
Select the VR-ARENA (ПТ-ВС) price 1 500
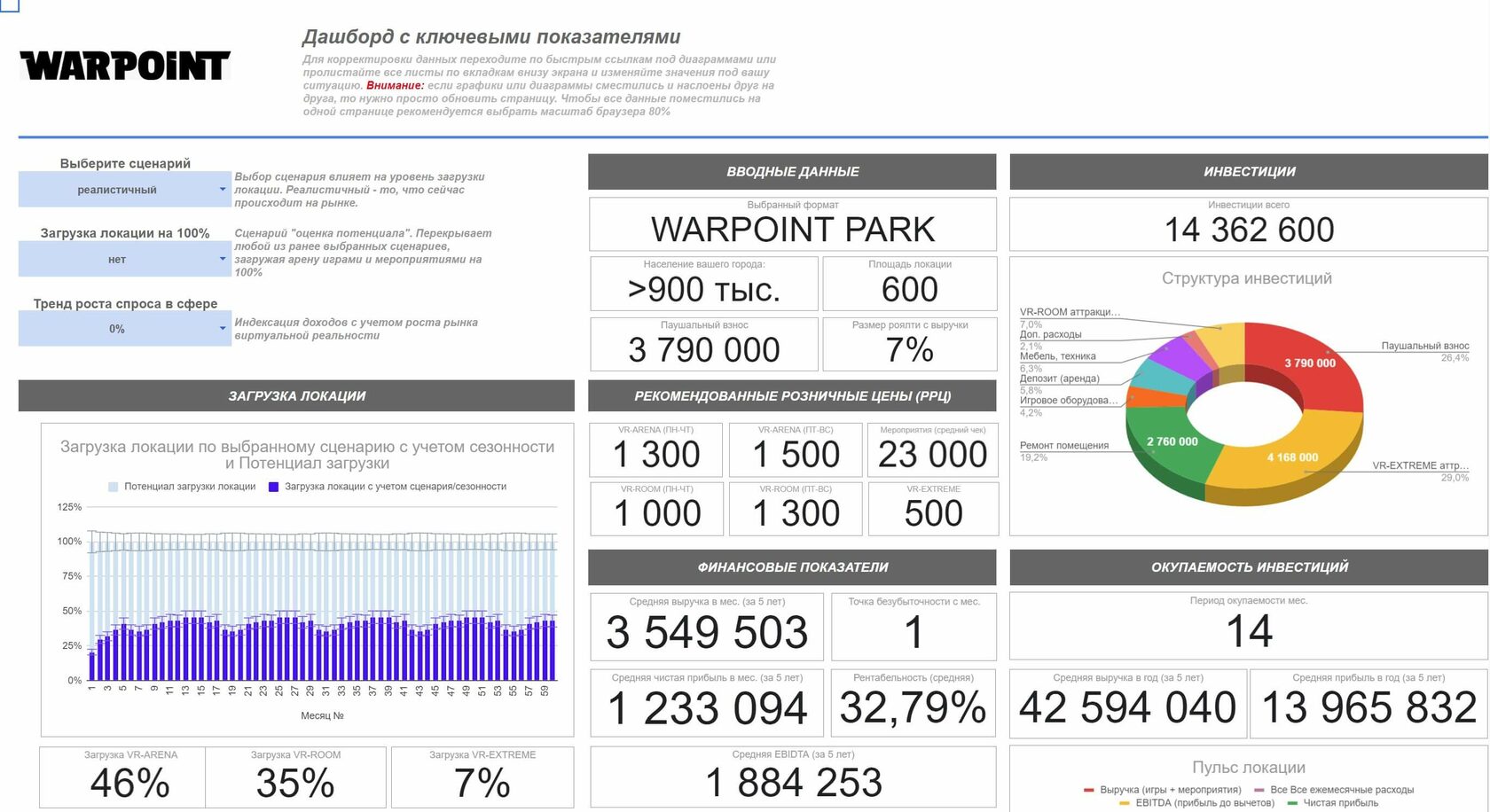point(796,455)
